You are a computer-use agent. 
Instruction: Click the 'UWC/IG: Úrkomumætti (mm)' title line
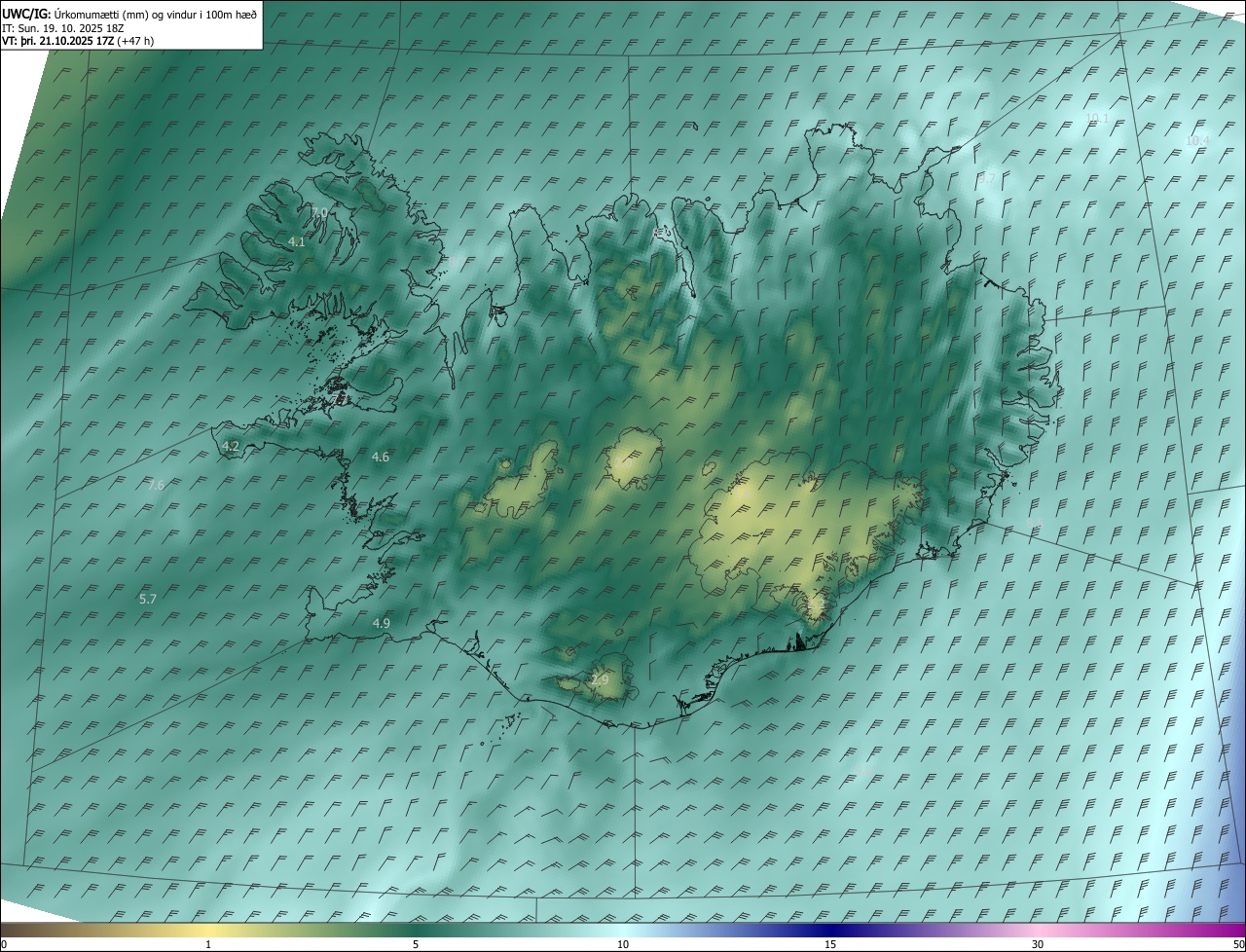[129, 14]
